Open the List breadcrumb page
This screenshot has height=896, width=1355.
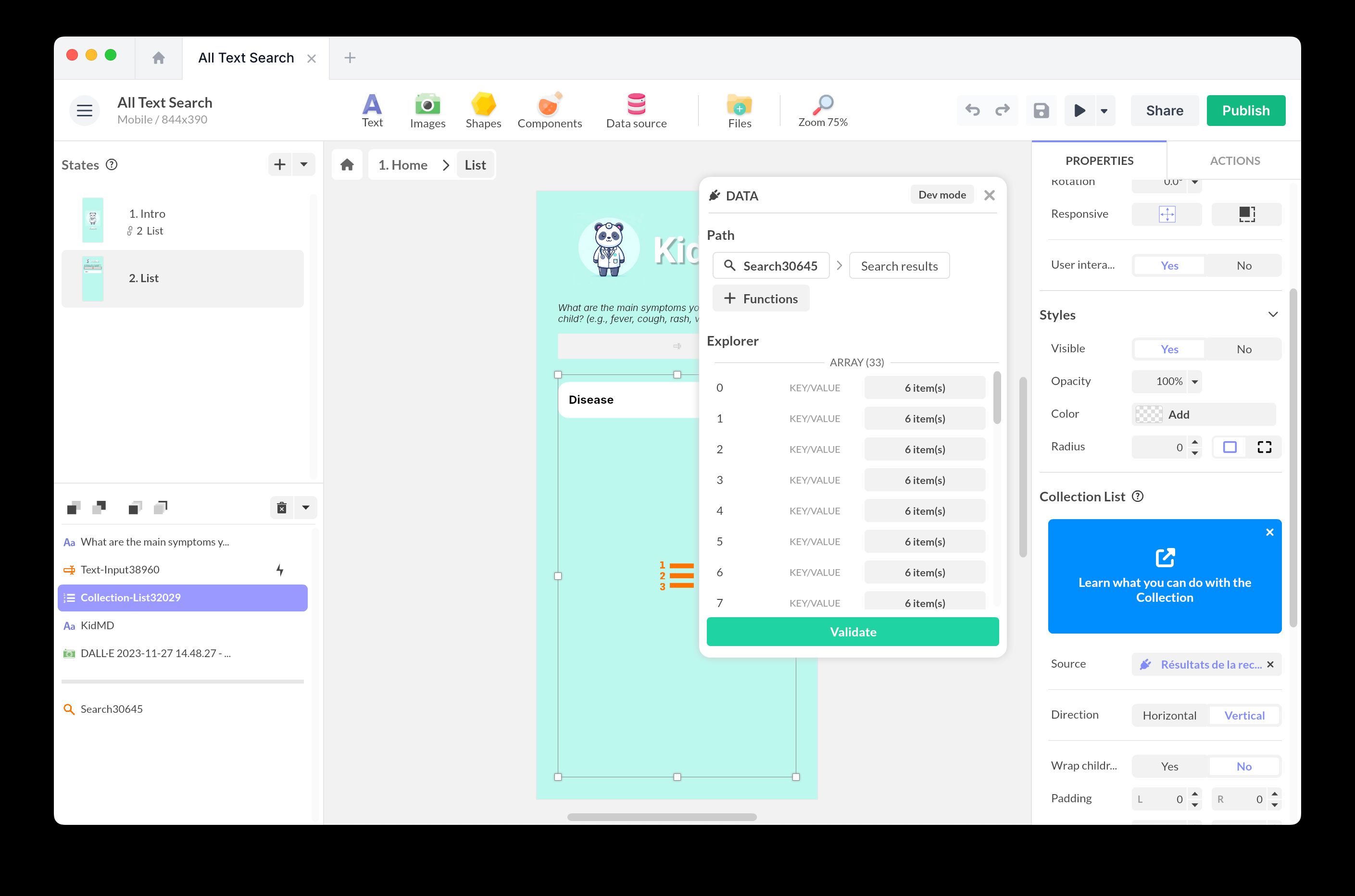[x=475, y=164]
